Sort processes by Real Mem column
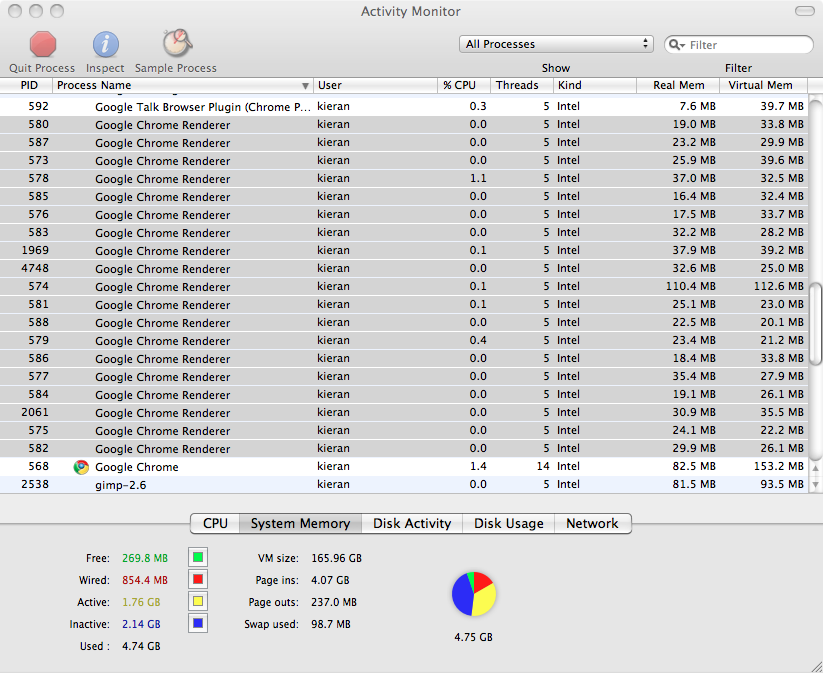The width and height of the screenshot is (823, 673). coord(677,86)
